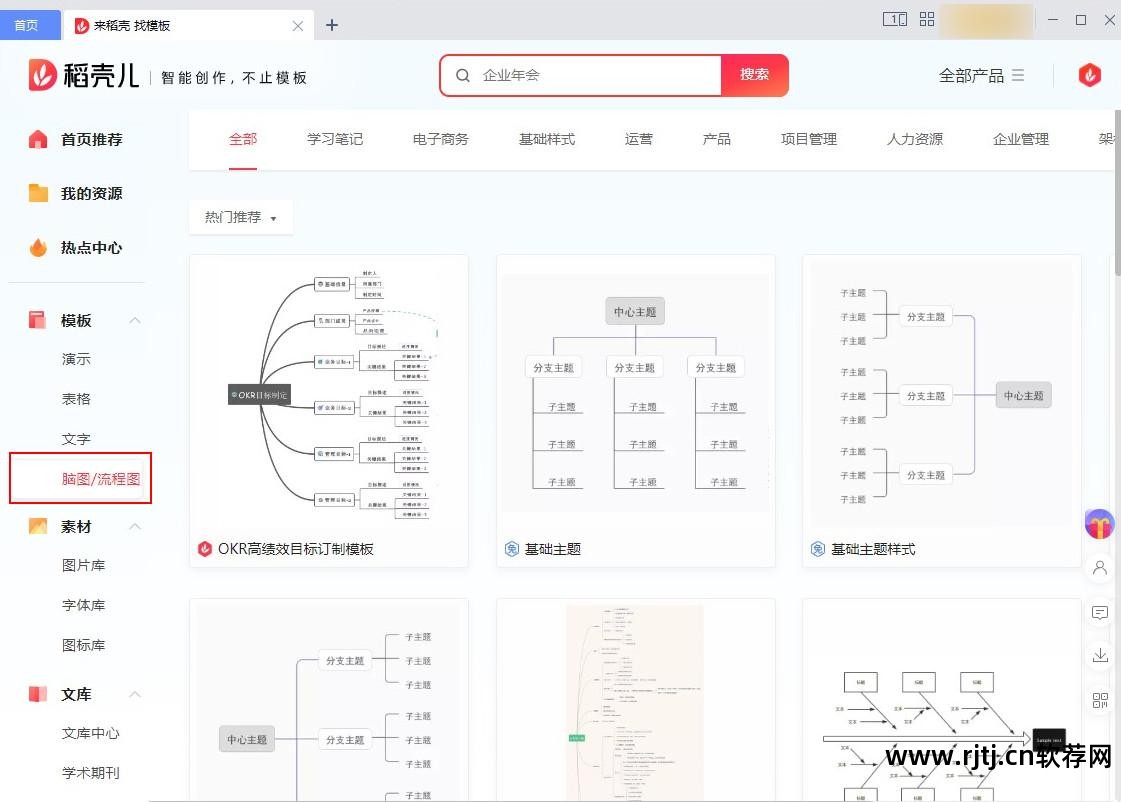The width and height of the screenshot is (1121, 802).
Task: Select the 项目管理 category tab
Action: 809,139
